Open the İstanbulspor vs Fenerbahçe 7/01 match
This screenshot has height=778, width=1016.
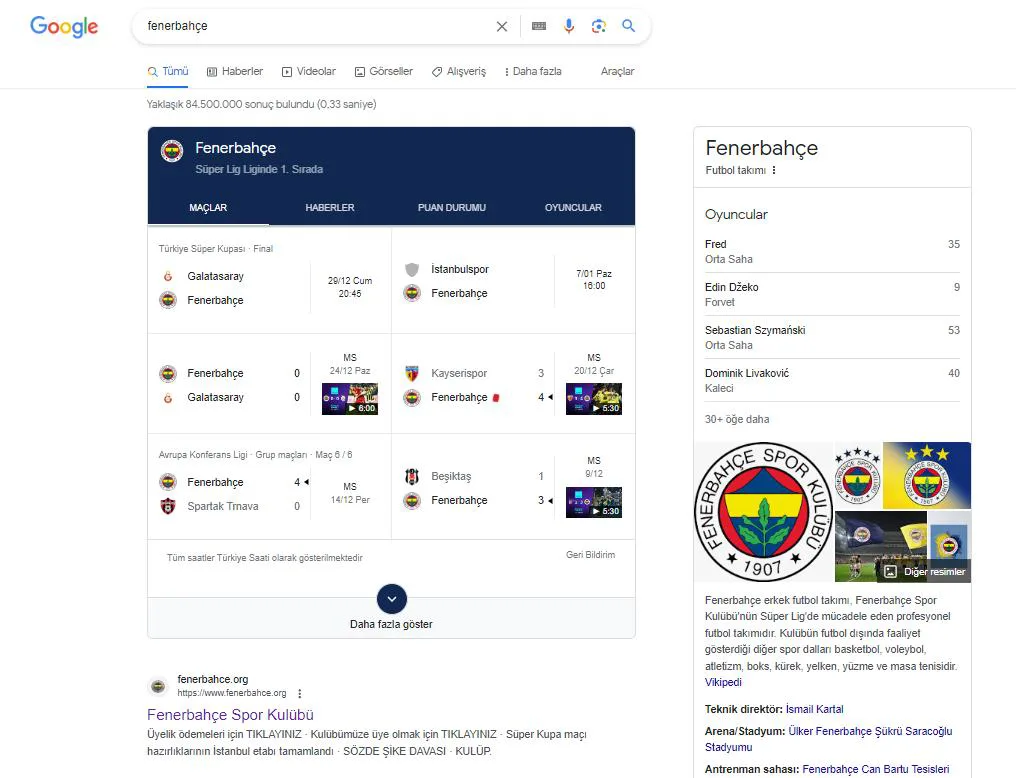coord(513,280)
